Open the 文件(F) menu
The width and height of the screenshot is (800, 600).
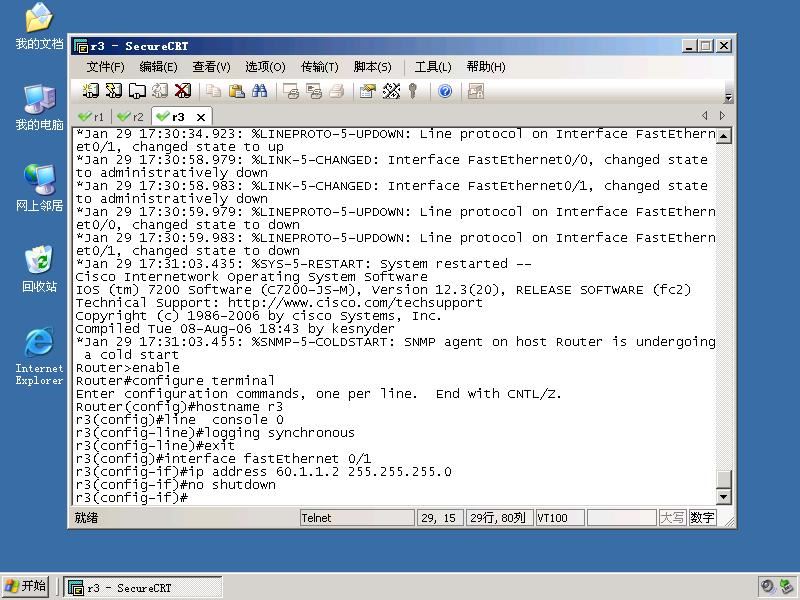coord(105,67)
